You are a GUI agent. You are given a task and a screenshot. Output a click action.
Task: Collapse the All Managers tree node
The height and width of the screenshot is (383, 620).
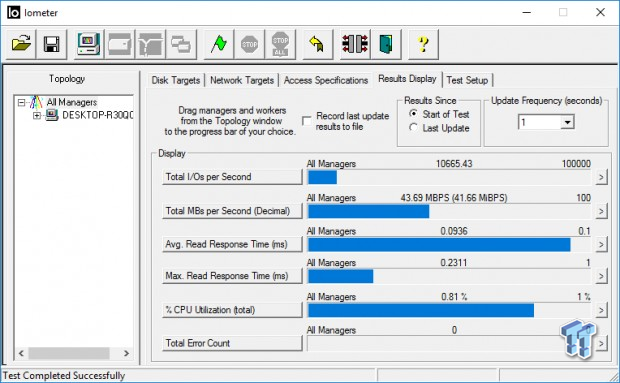pos(21,103)
